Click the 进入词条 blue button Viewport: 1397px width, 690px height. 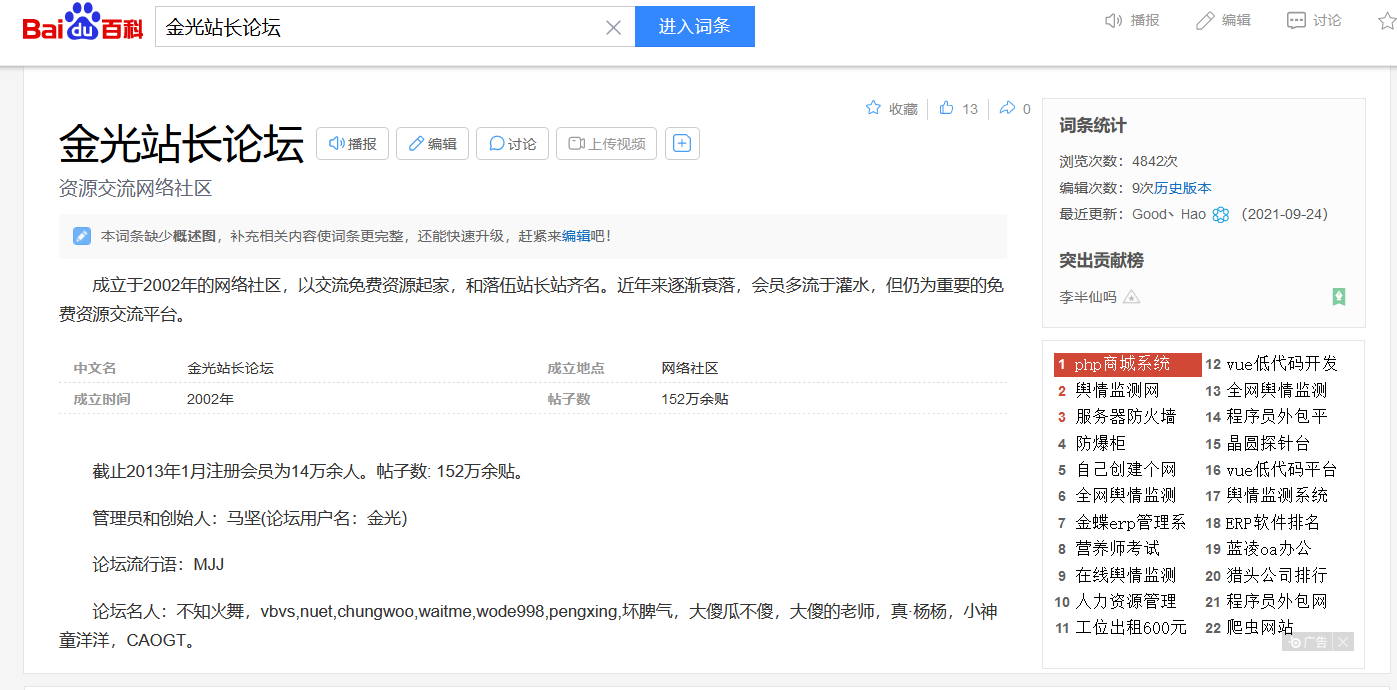coord(694,26)
